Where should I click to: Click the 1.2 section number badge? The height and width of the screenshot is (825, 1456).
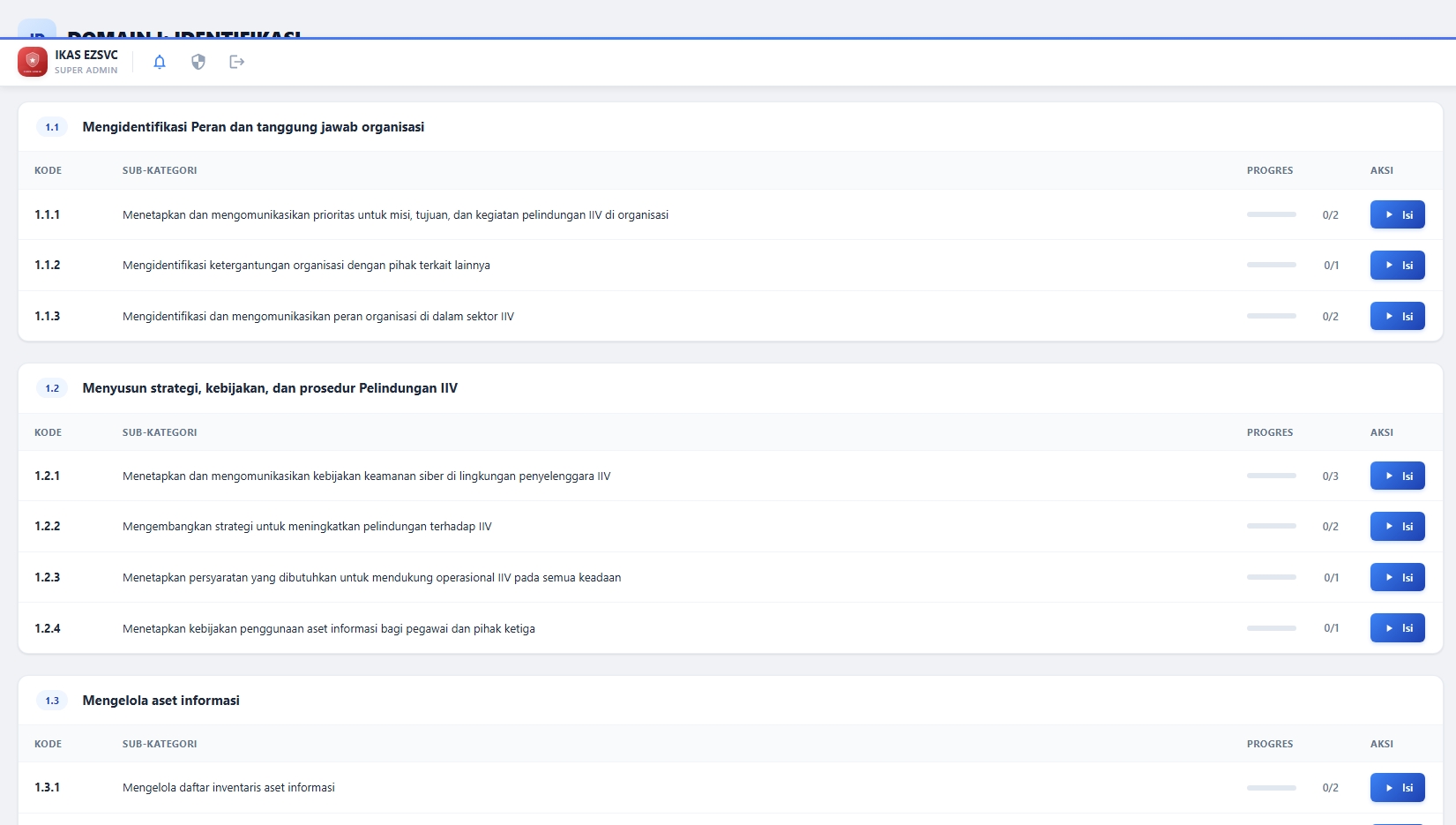52,387
